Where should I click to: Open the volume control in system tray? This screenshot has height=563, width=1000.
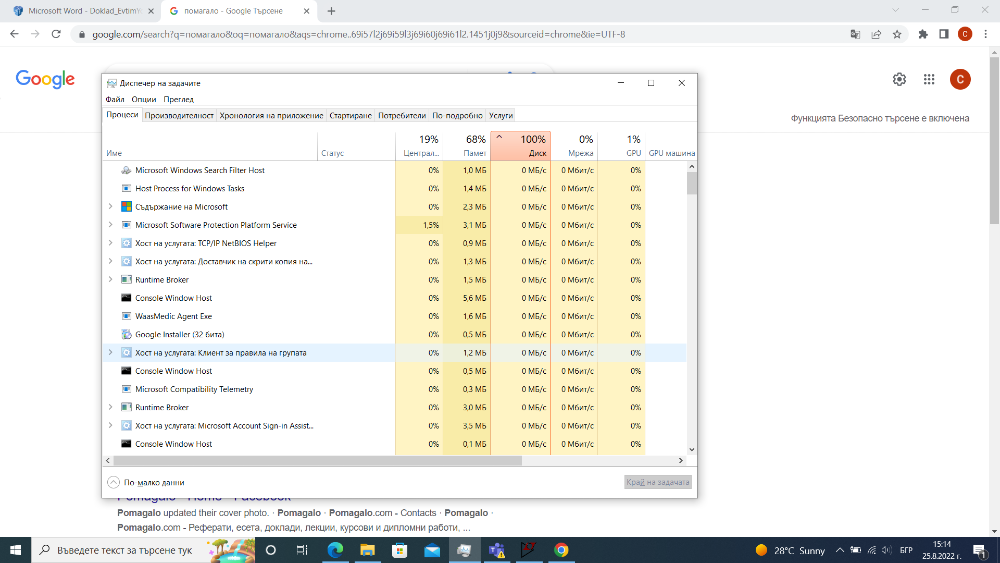pyautogui.click(x=886, y=550)
